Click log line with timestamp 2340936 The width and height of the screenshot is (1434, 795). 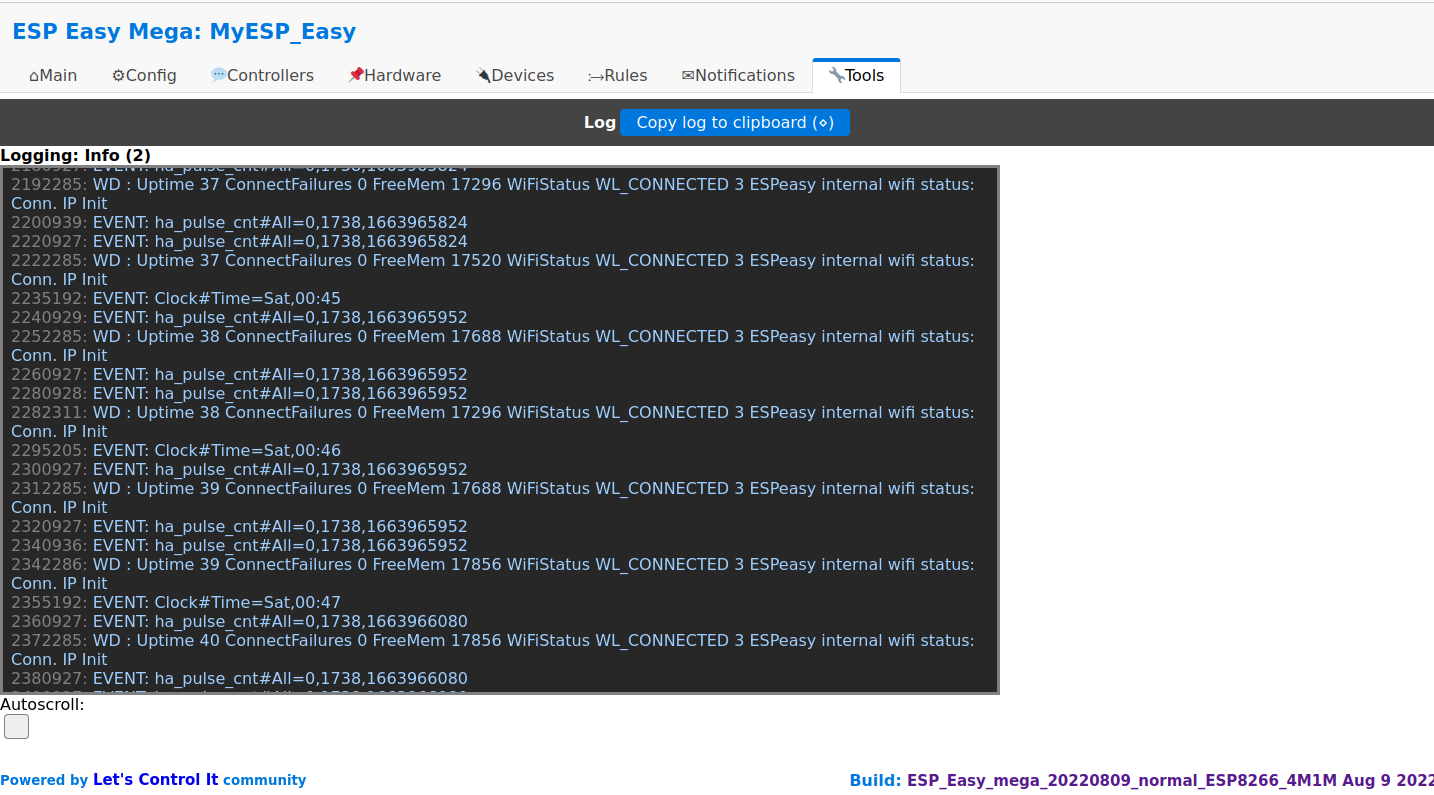pos(239,545)
